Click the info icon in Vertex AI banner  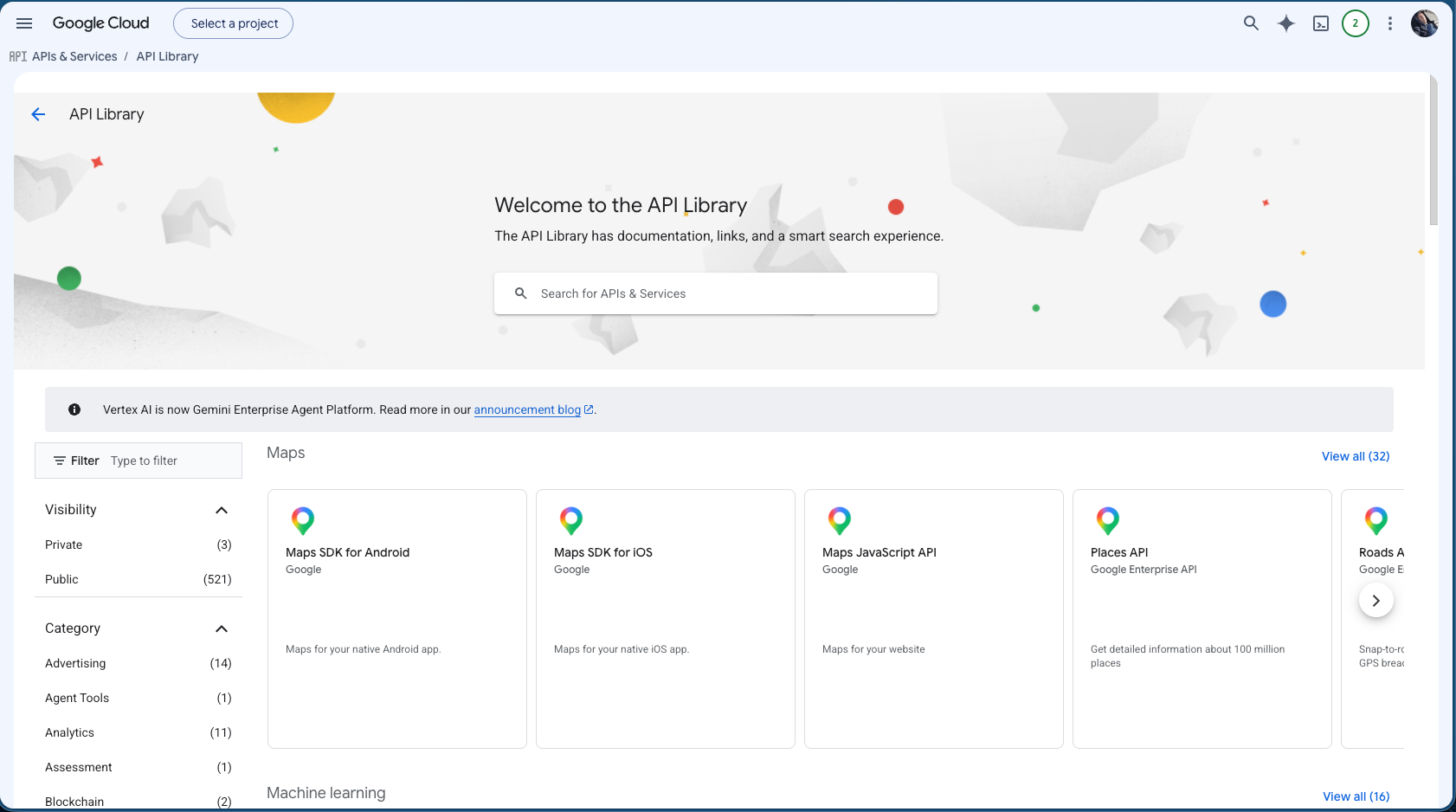[74, 409]
